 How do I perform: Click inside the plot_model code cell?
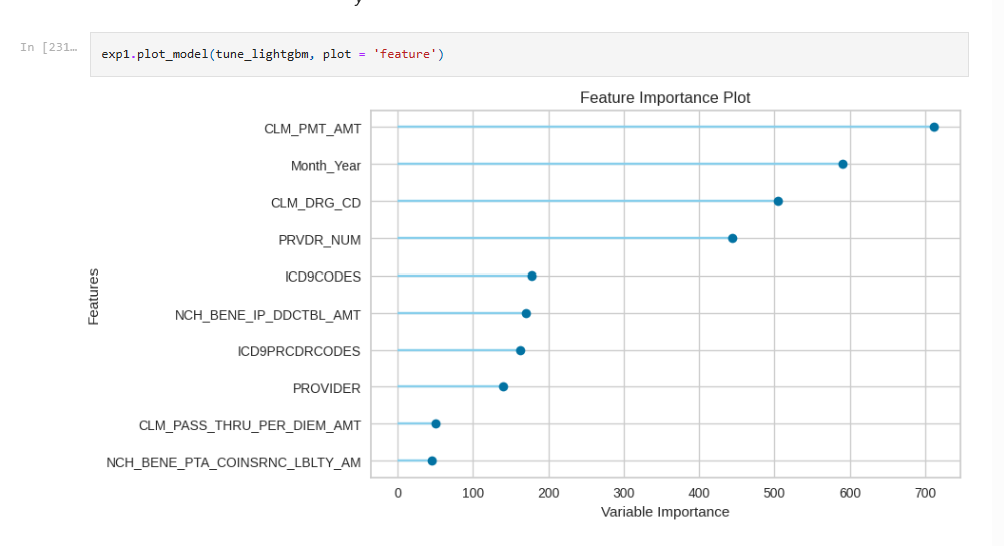(529, 54)
